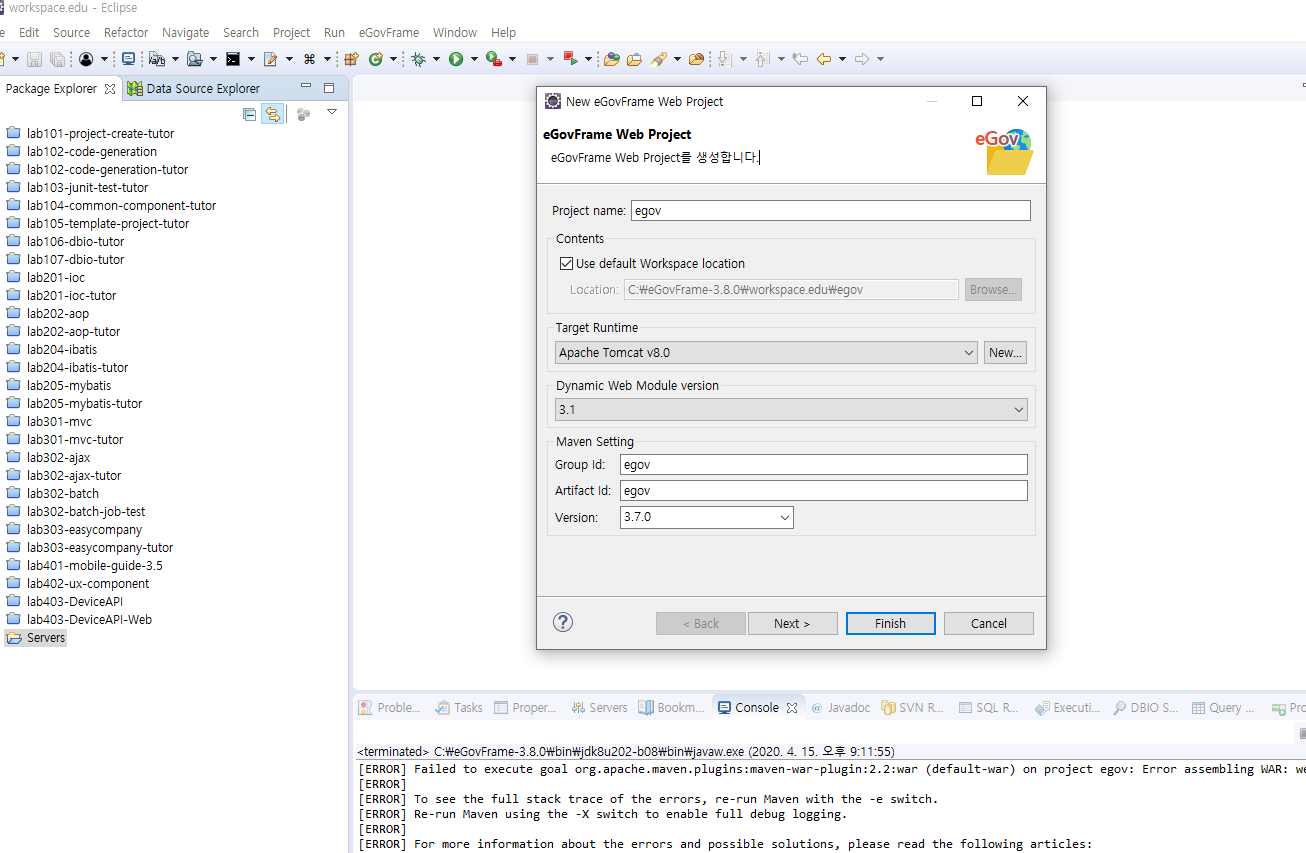
Task: Click the monitor screen toolbar icon
Action: click(128, 59)
